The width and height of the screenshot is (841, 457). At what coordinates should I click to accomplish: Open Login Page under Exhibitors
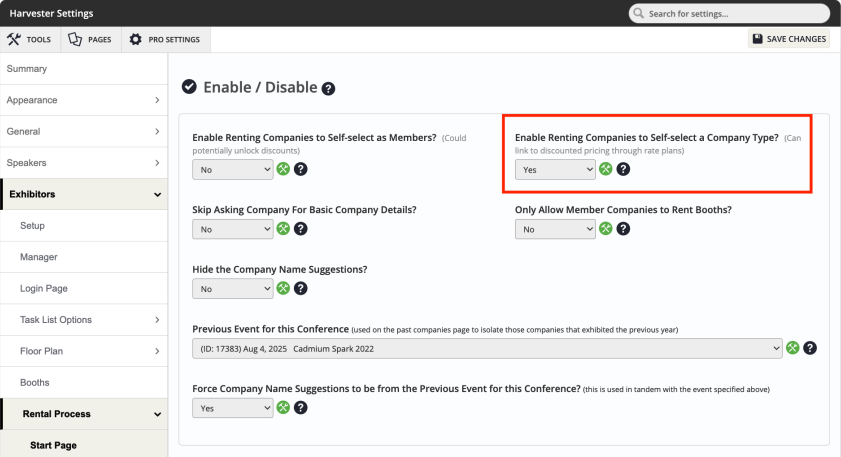pos(84,289)
